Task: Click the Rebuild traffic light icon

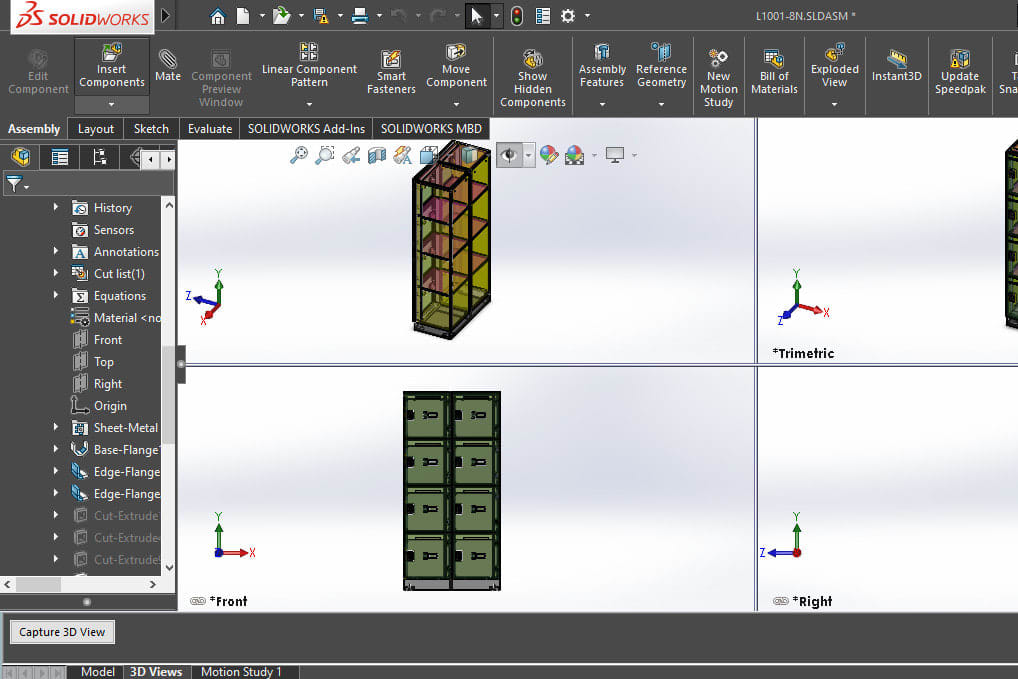Action: pos(517,16)
